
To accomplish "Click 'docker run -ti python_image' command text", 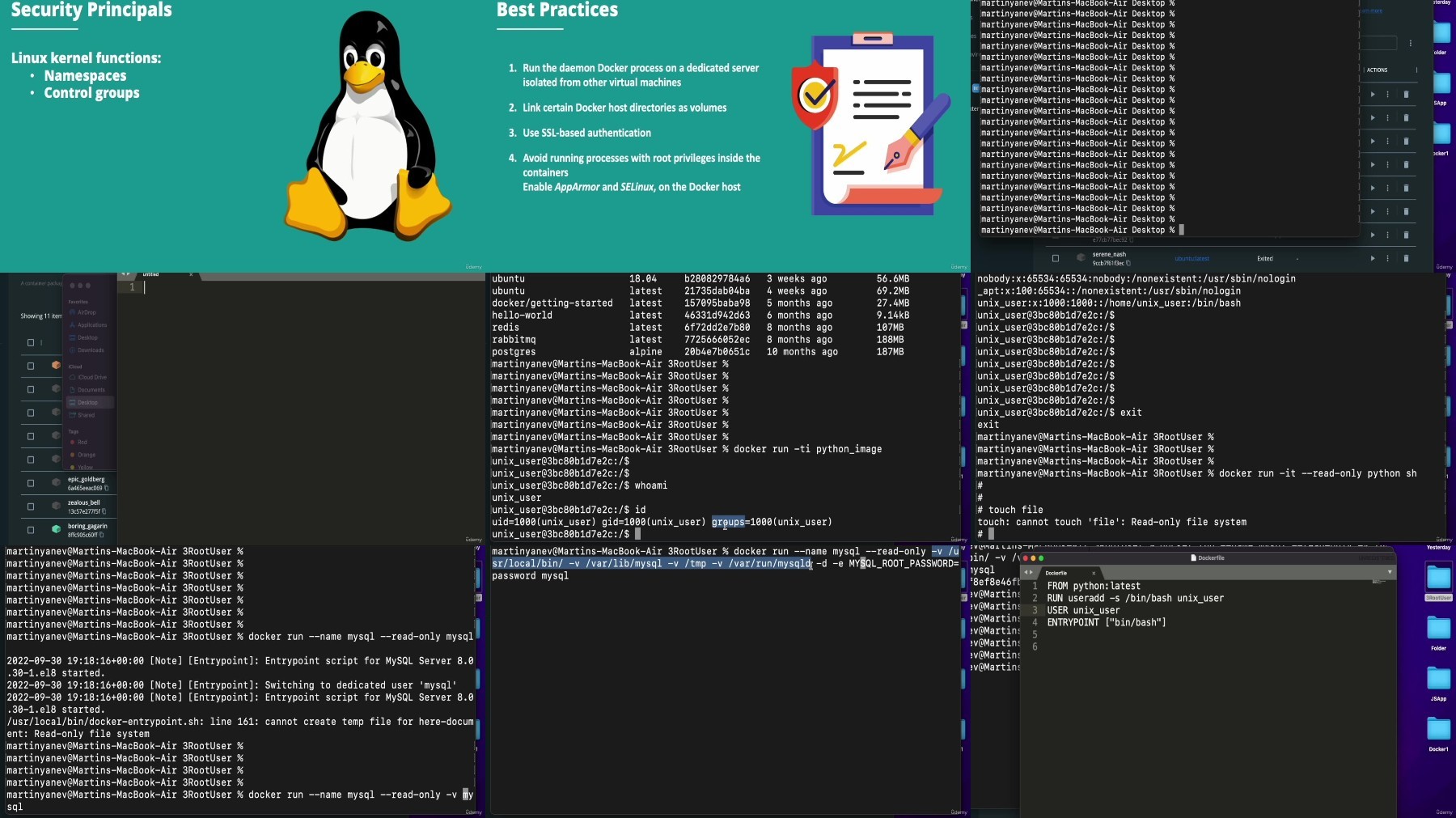I will (x=807, y=449).
